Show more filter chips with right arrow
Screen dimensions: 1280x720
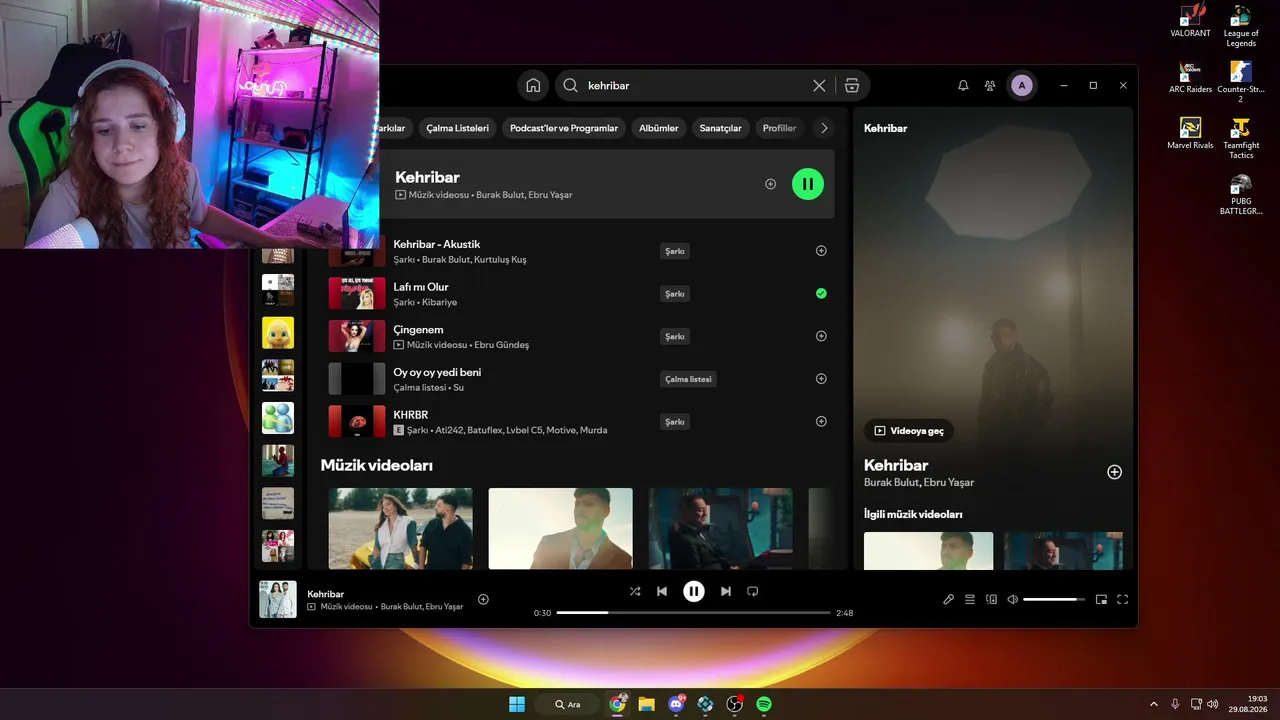tap(824, 128)
